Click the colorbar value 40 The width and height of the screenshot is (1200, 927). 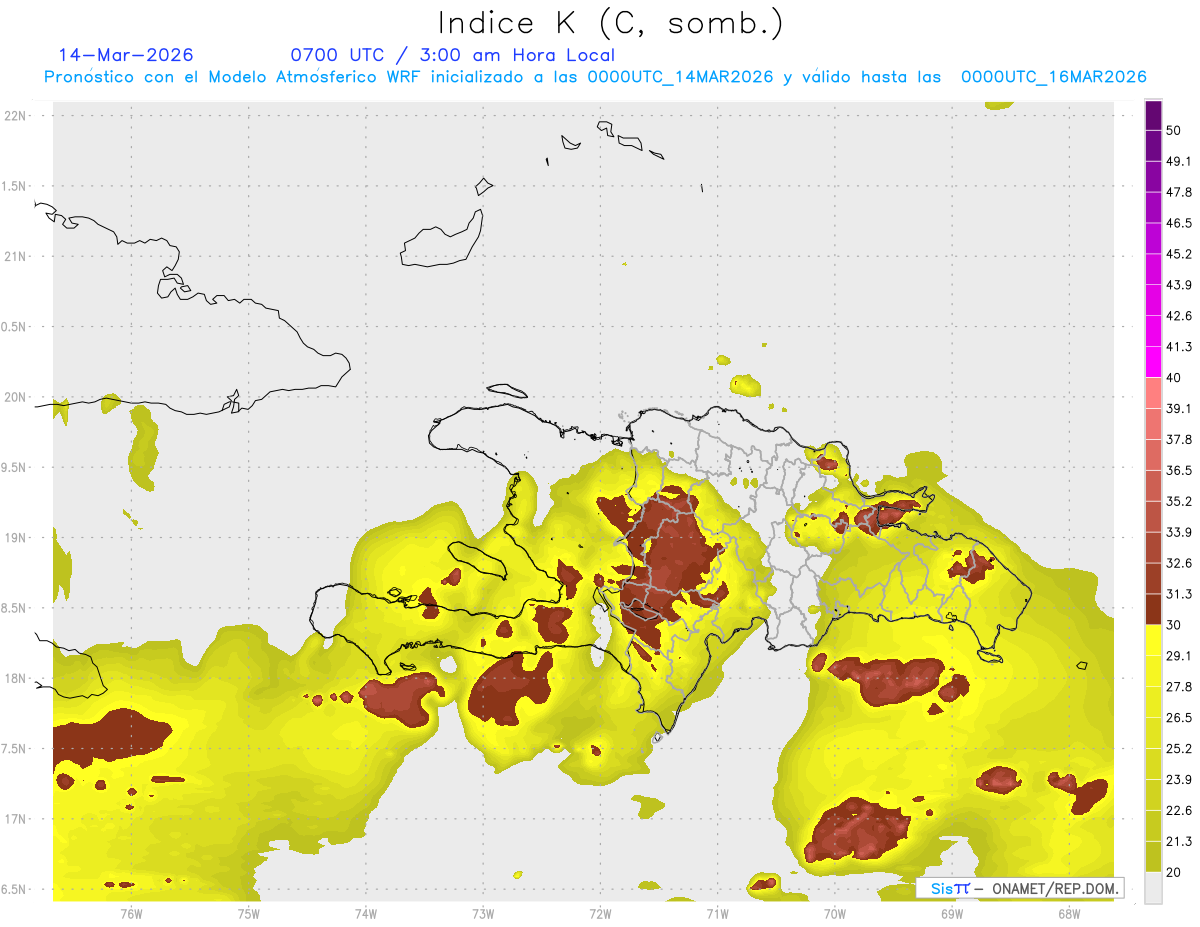click(x=1176, y=378)
